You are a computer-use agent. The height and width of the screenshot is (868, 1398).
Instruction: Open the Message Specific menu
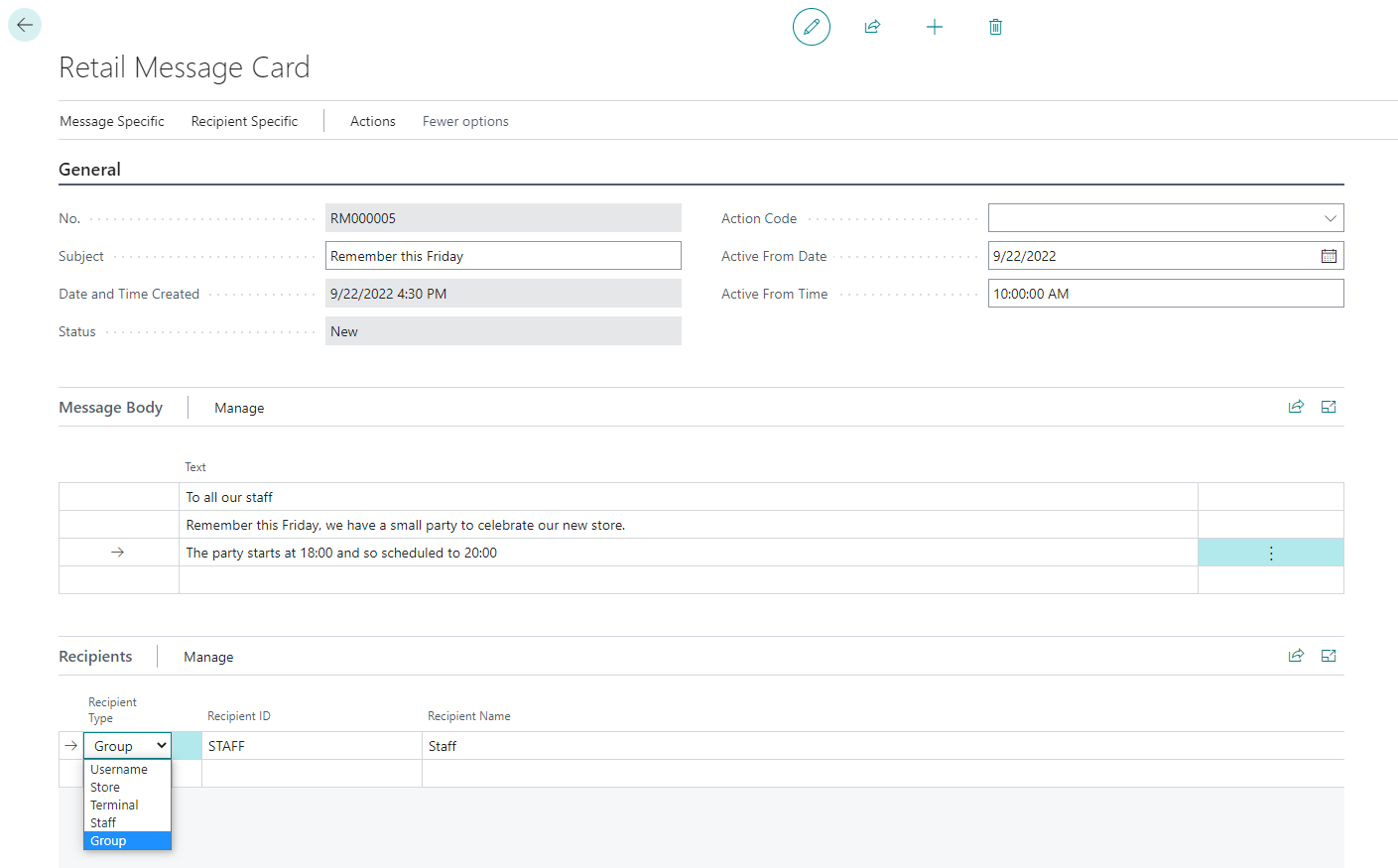(112, 121)
